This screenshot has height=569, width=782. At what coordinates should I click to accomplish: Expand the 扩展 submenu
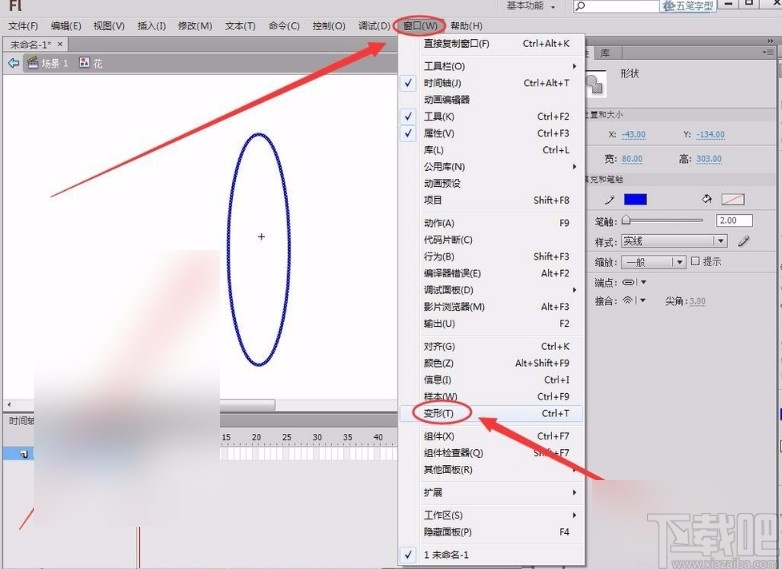491,493
